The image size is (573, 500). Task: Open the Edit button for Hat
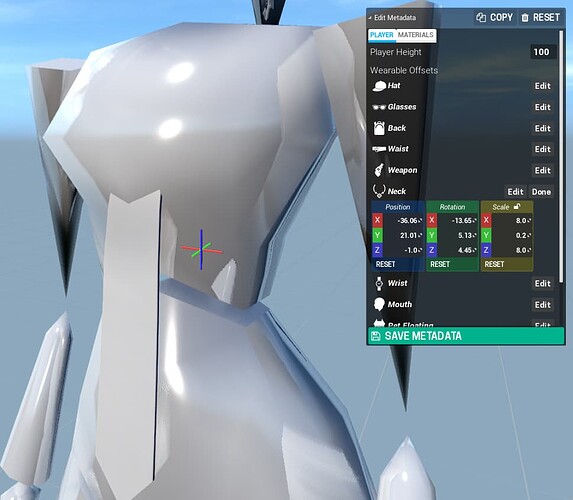click(x=542, y=86)
